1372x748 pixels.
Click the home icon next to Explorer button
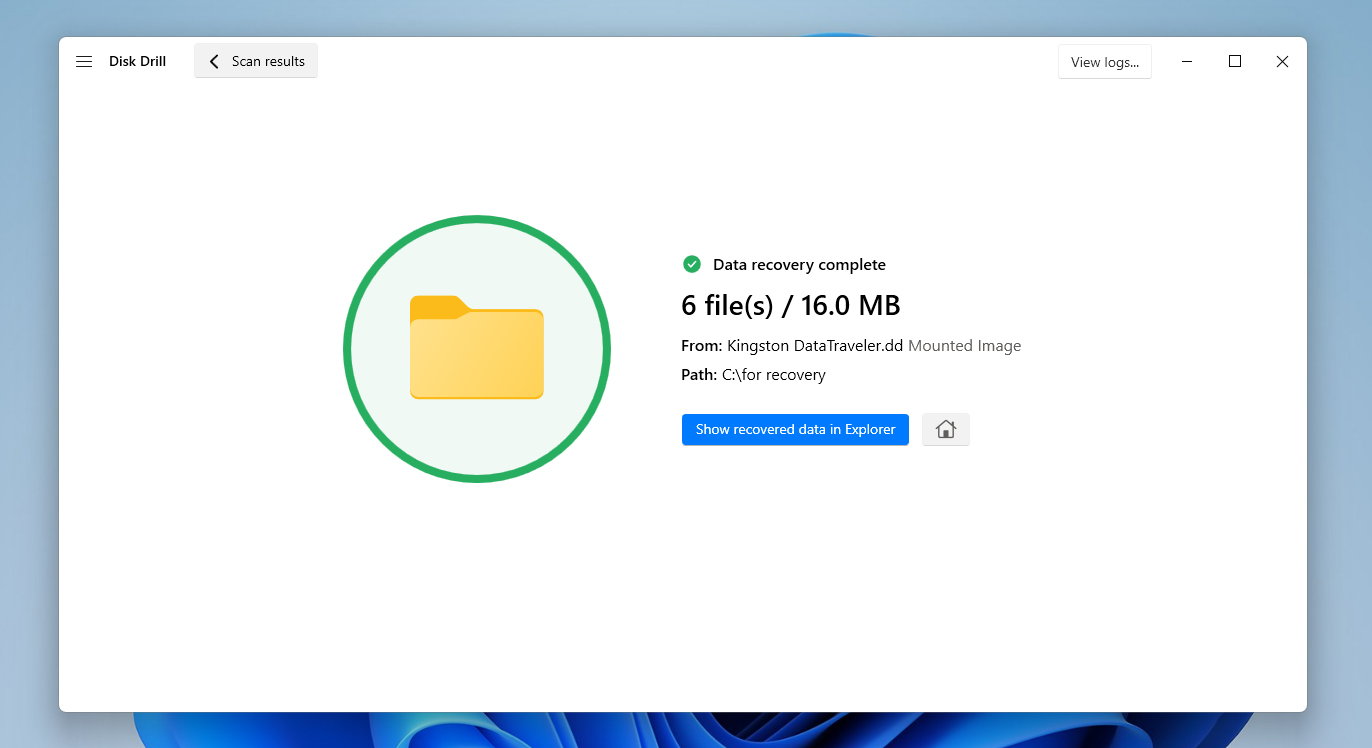click(x=945, y=429)
